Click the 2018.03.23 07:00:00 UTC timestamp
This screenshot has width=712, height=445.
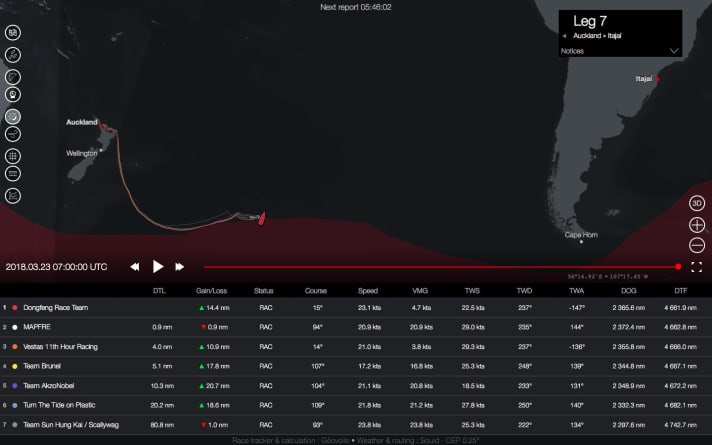[x=56, y=267]
